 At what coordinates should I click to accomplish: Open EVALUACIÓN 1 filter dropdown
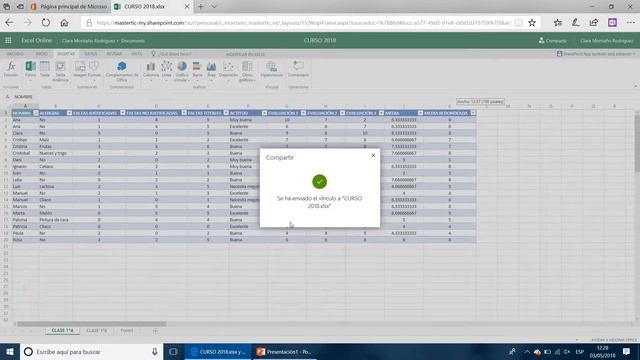click(303, 113)
